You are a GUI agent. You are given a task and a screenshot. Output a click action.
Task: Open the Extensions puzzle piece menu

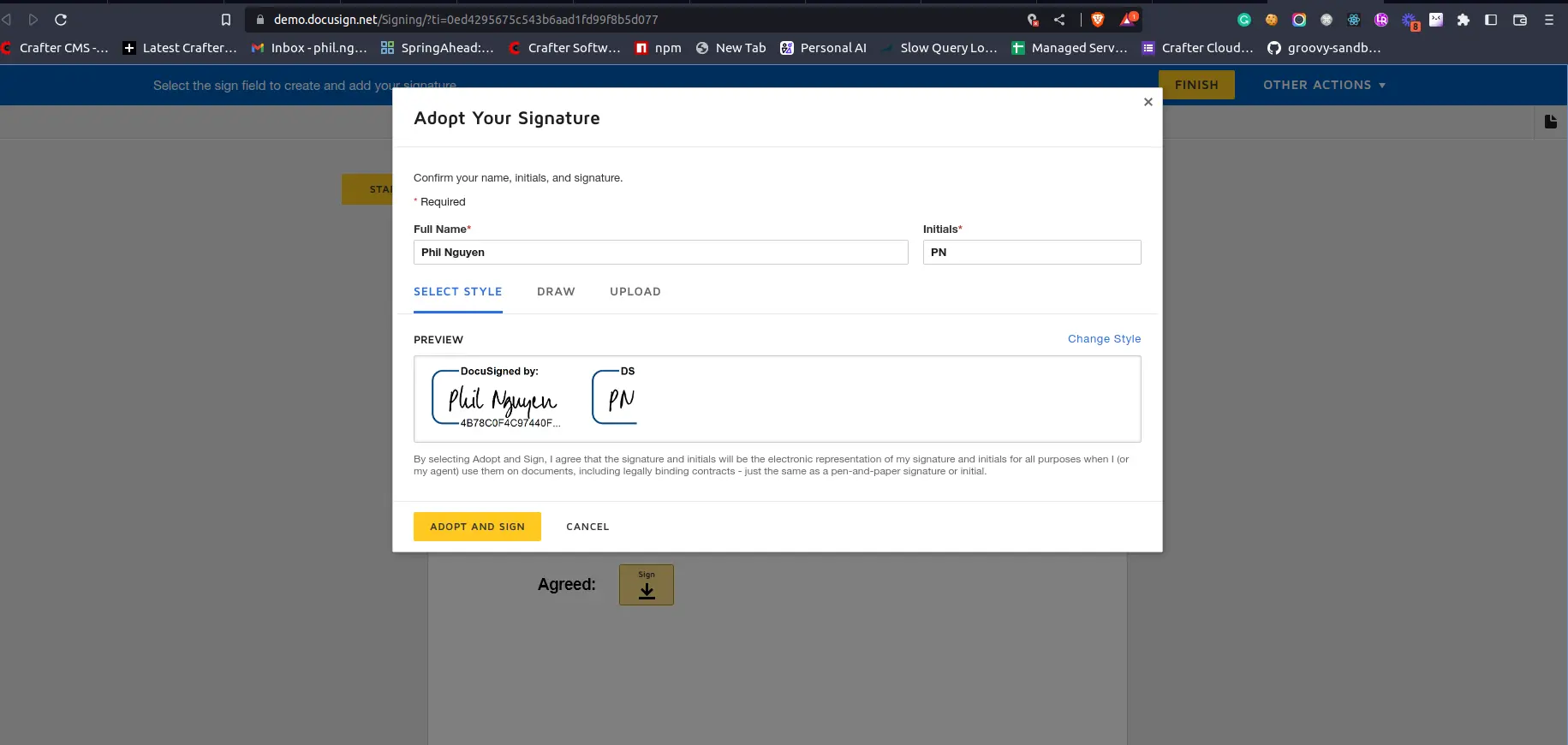pyautogui.click(x=1464, y=20)
